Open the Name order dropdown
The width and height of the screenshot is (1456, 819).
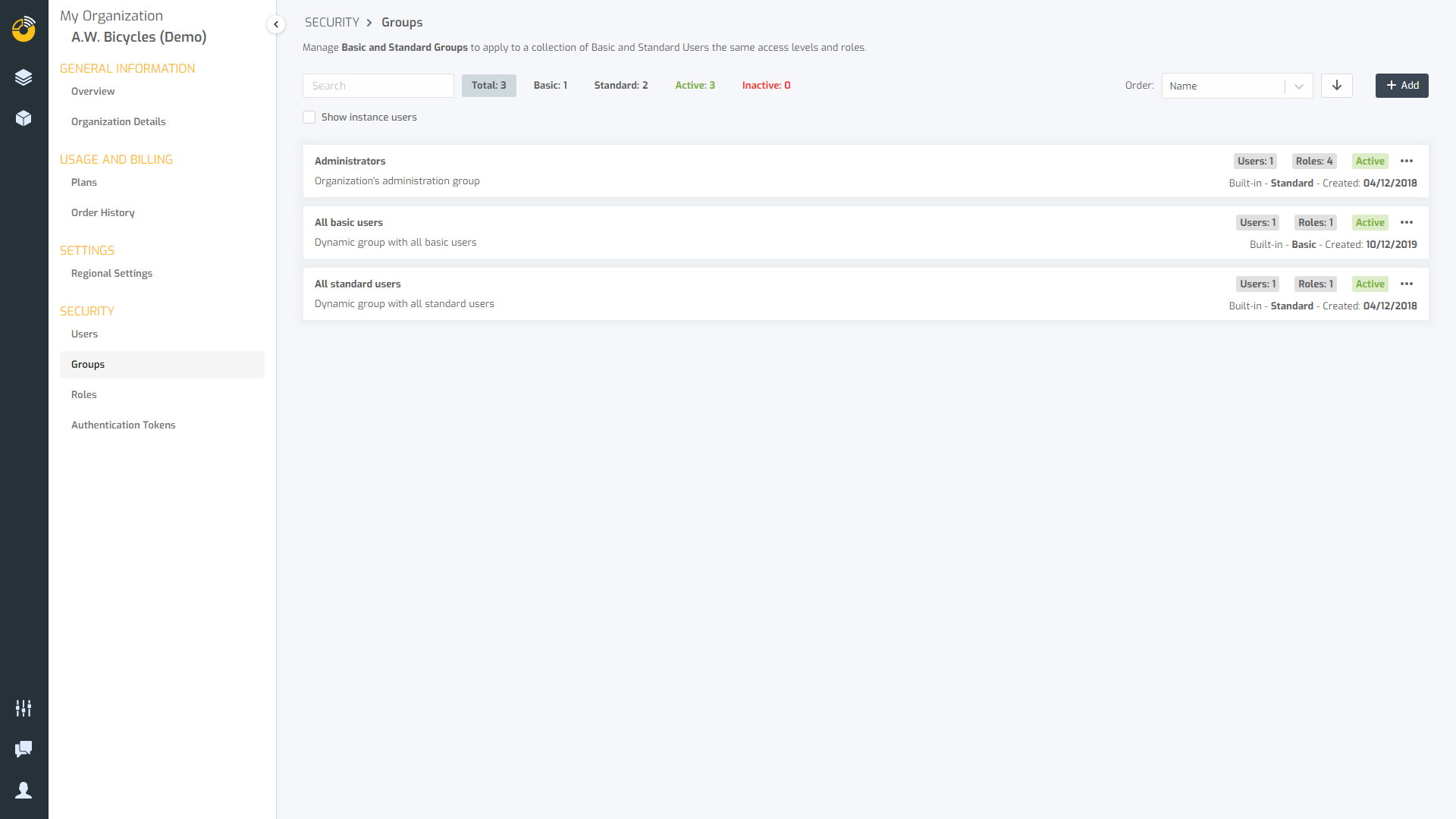pyautogui.click(x=1236, y=86)
